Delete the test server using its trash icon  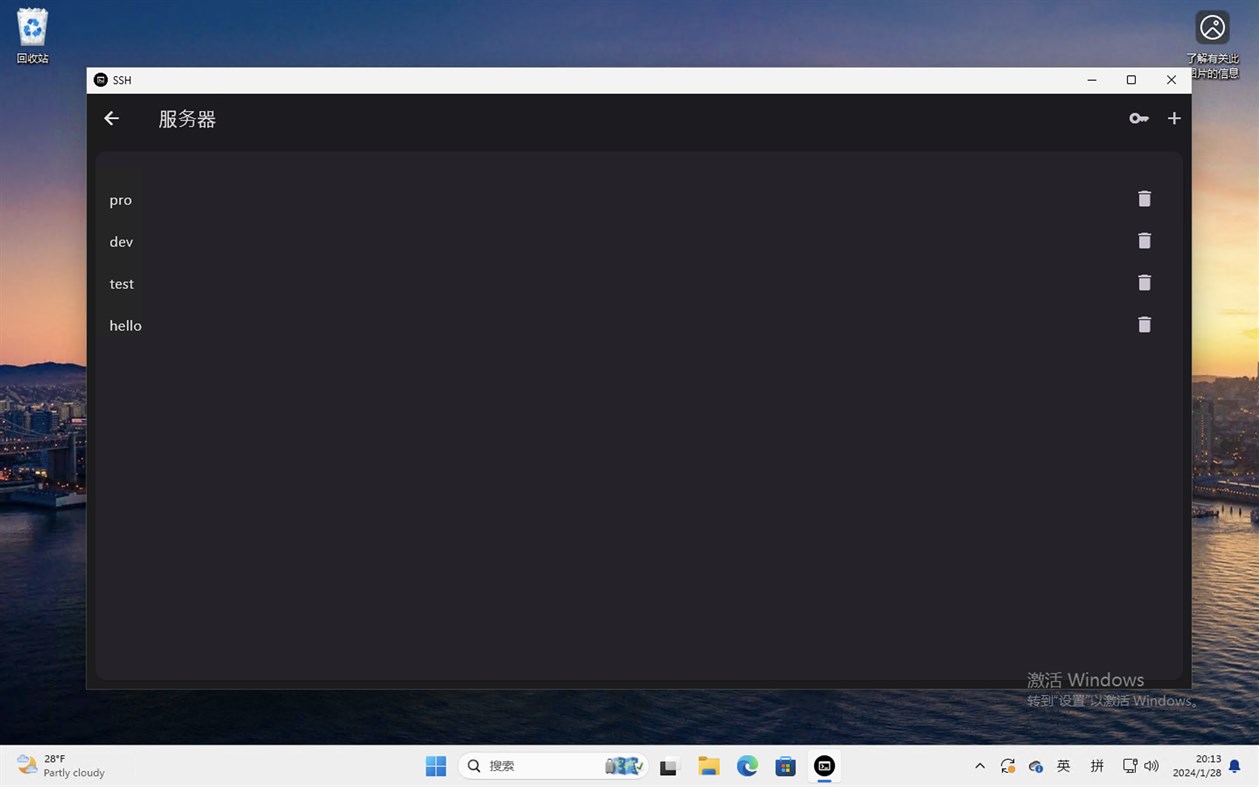pyautogui.click(x=1144, y=283)
